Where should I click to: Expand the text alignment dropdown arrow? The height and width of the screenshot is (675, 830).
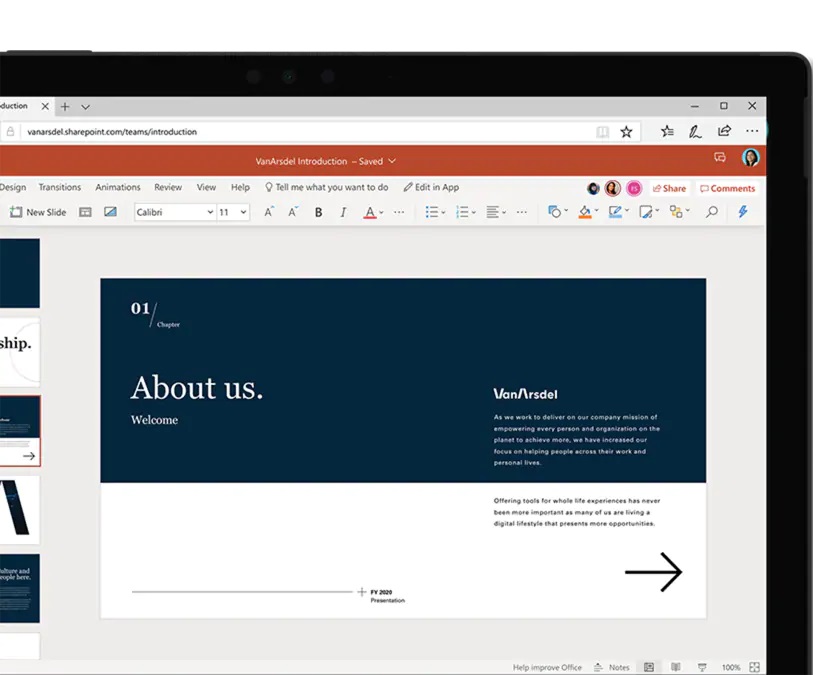(x=504, y=213)
